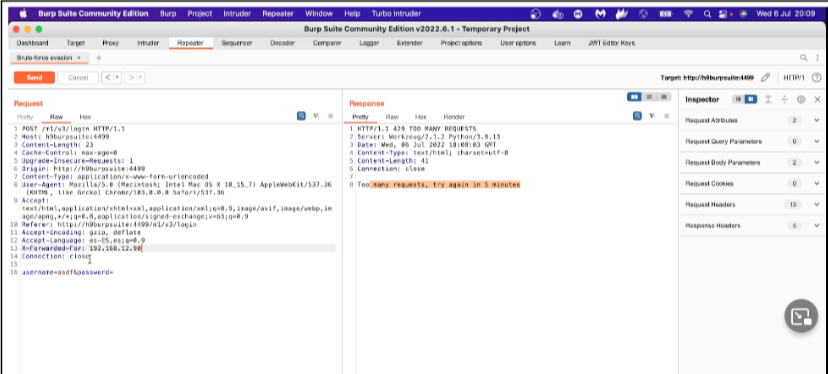Screen dimensions: 828x374
Task: Close the Inspector panel
Action: click(817, 99)
